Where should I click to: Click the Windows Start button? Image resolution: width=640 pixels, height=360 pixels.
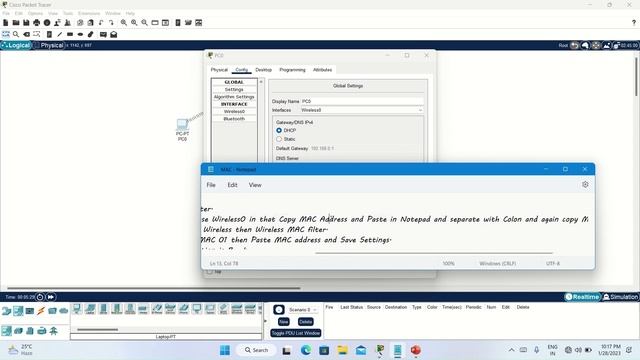point(225,350)
